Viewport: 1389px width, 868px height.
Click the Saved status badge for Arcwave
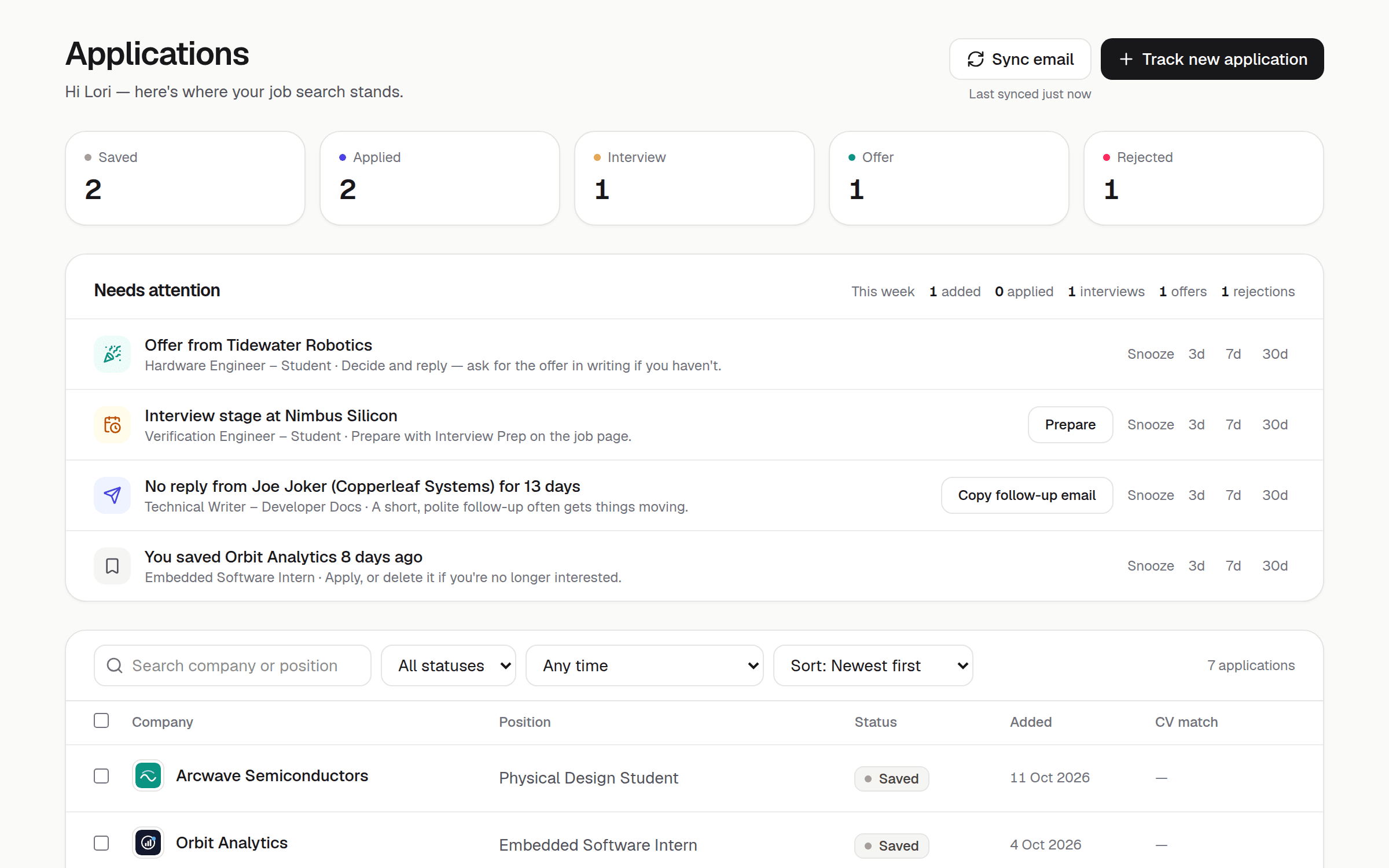[x=892, y=778]
